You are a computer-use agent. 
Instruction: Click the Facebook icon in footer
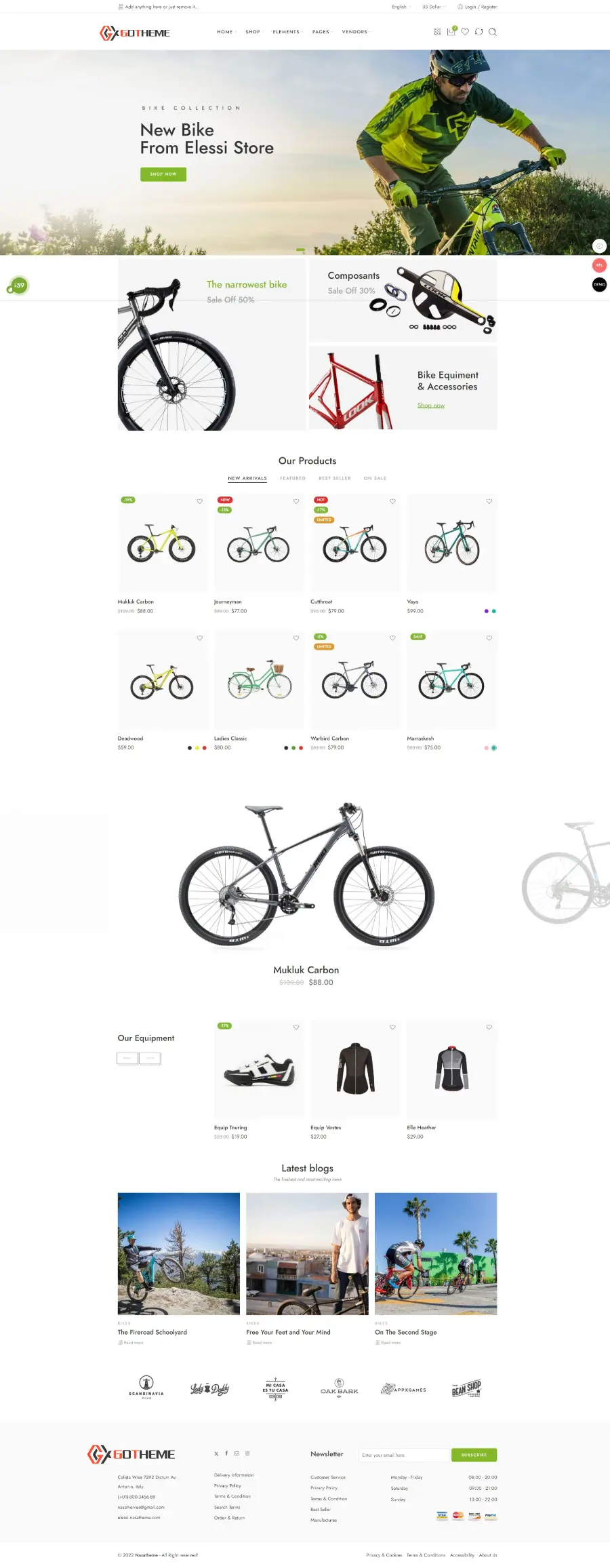coord(226,1453)
